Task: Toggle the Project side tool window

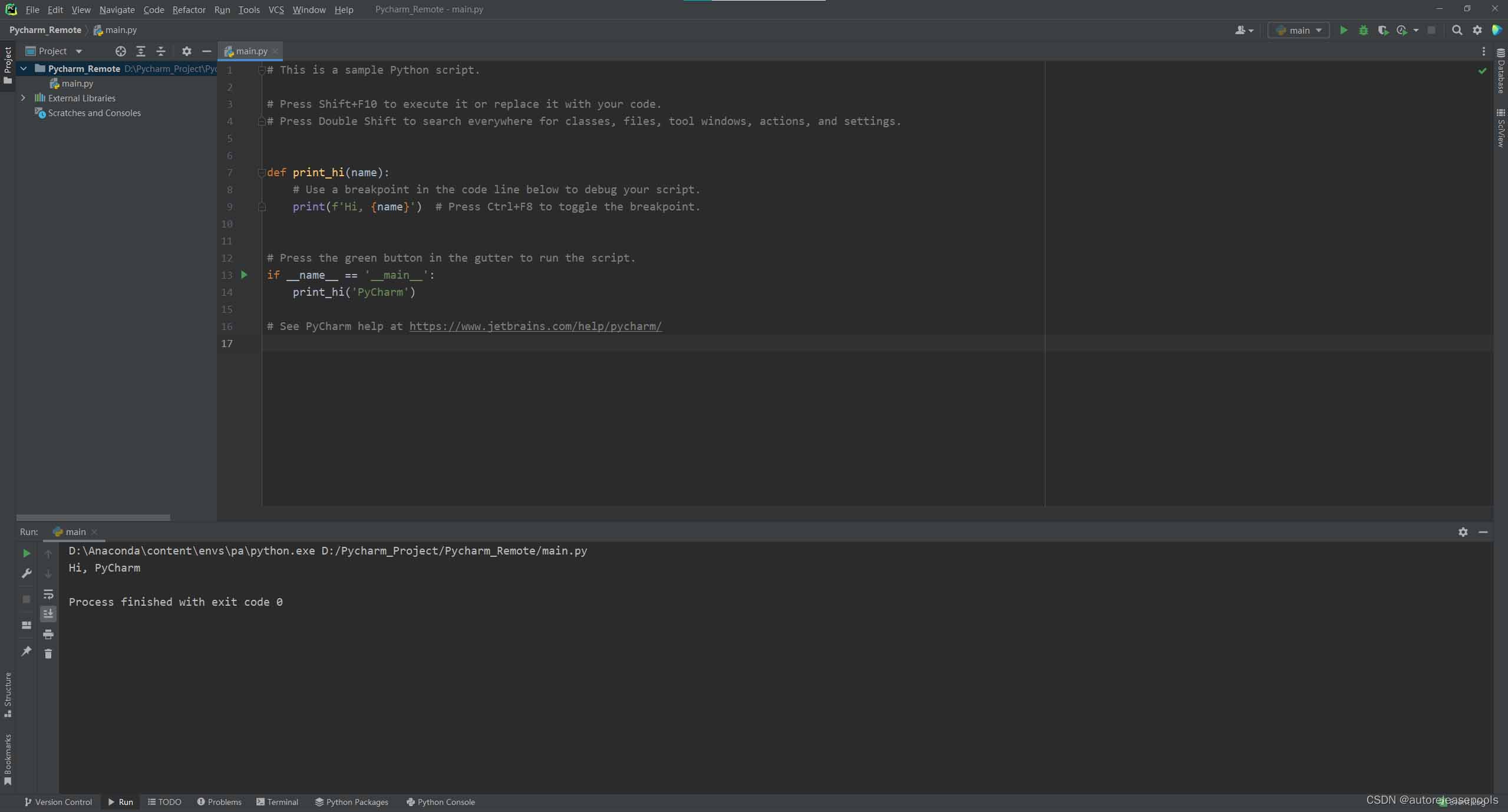Action: point(8,65)
